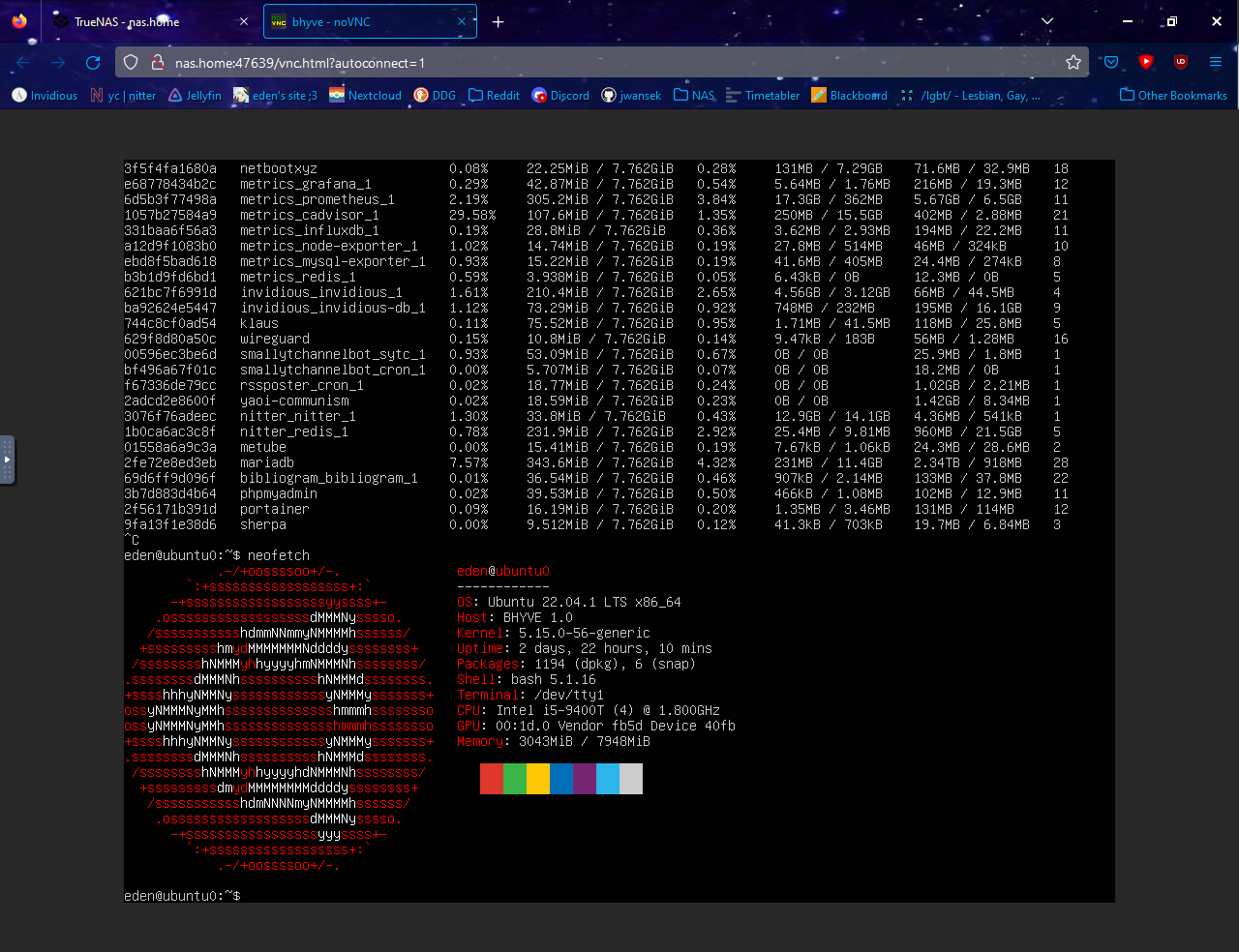Open the uBlock Origin extension icon
The height and width of the screenshot is (952, 1239).
click(1181, 62)
